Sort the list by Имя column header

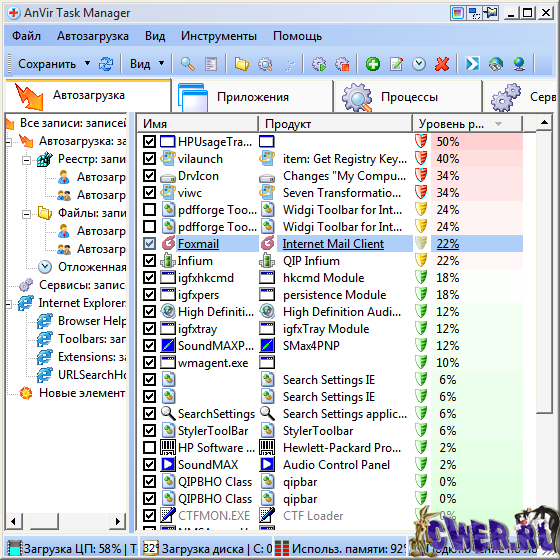coord(197,124)
